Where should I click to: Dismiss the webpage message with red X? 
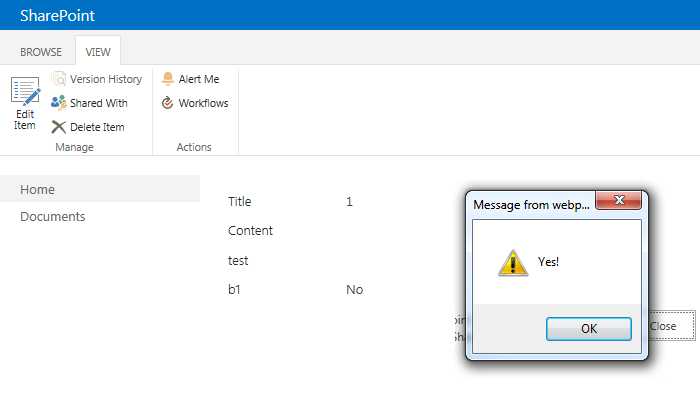(x=619, y=201)
